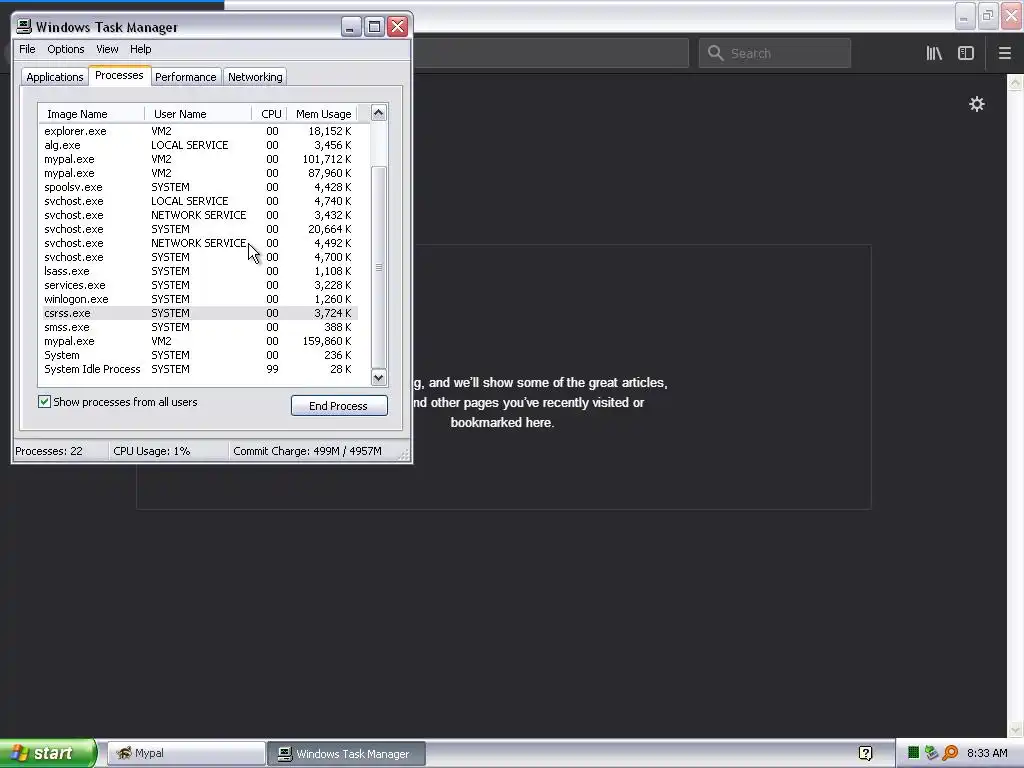Open new tab settings gear in Mypal
The image size is (1024, 768).
click(x=976, y=104)
